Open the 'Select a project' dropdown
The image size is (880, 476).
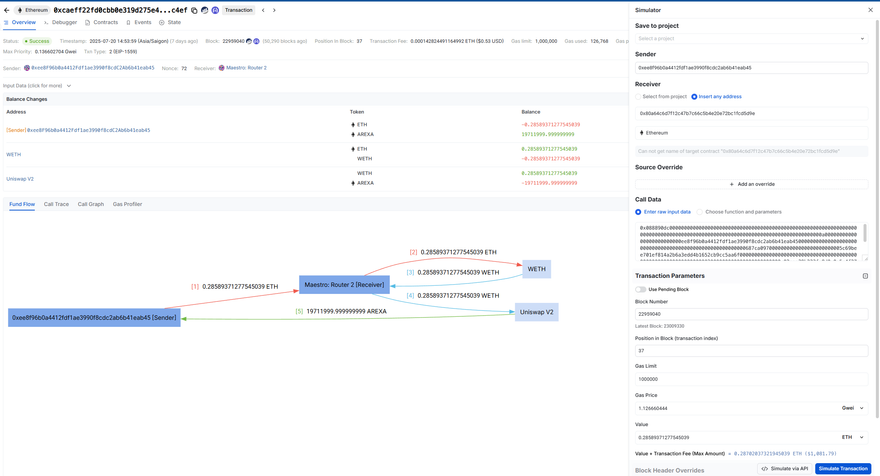(x=751, y=39)
